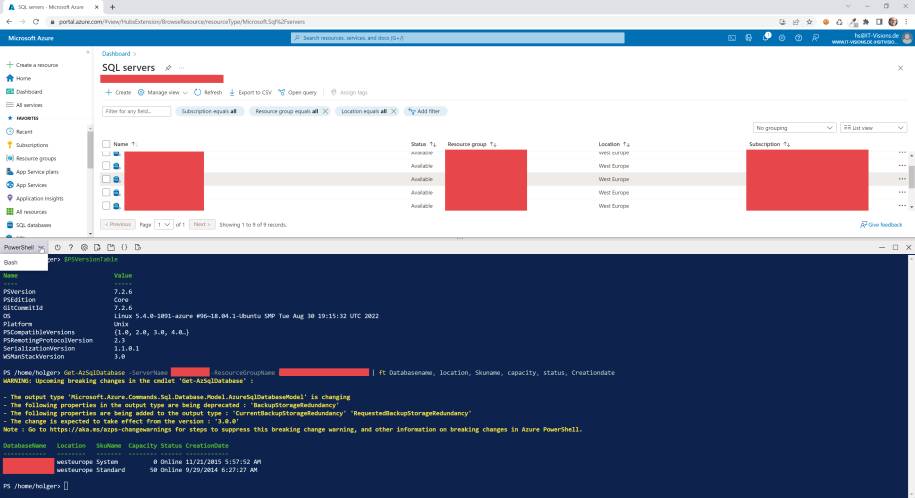This screenshot has height=498, width=915.
Task: Open Subscriptions key icon in sidebar
Action: pyautogui.click(x=9, y=145)
